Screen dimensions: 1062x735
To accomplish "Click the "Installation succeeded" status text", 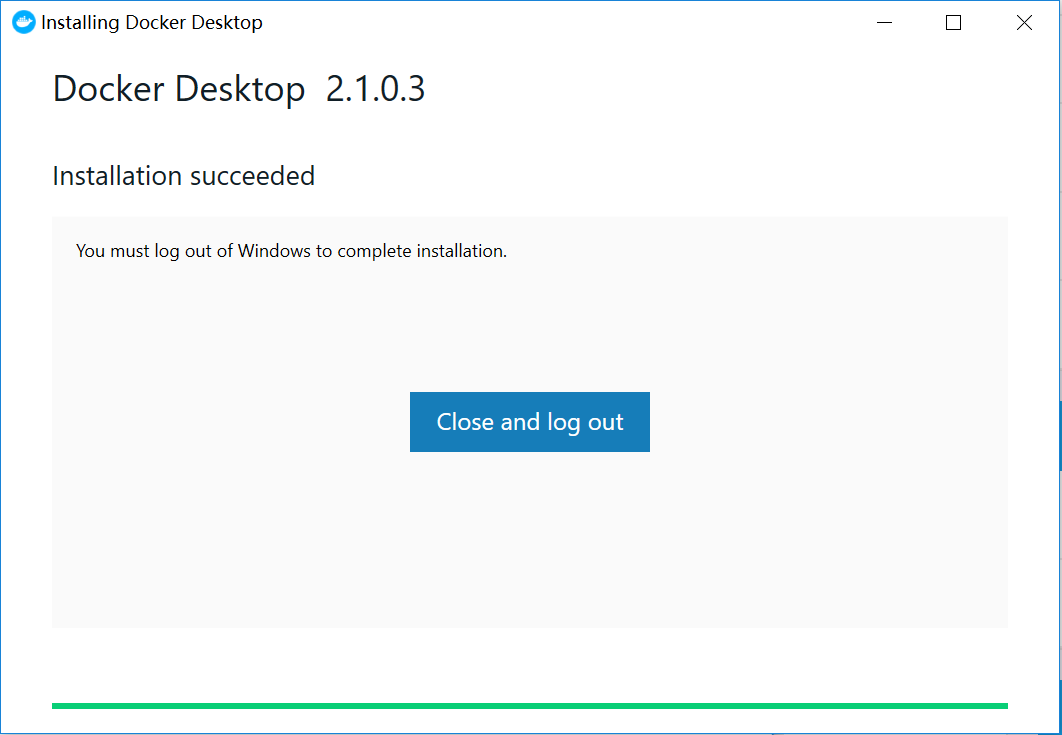I will pos(183,176).
